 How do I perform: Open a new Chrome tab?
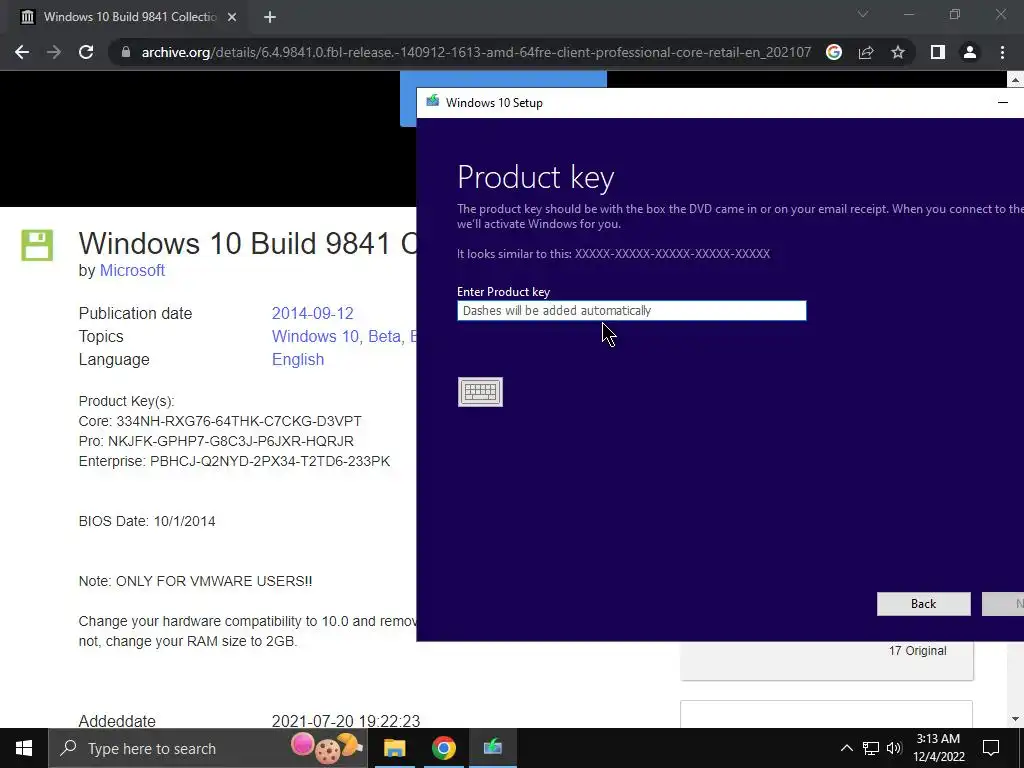(270, 17)
